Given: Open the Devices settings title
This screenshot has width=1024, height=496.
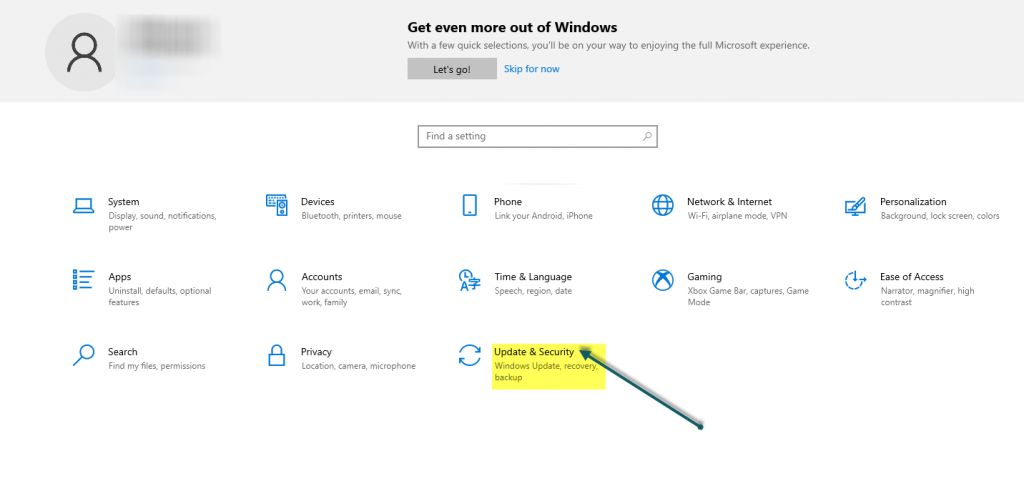Looking at the screenshot, I should click(317, 202).
